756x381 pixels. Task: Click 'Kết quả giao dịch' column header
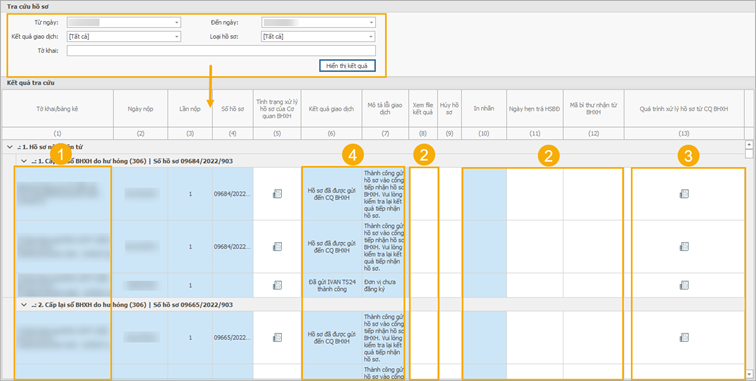click(331, 109)
